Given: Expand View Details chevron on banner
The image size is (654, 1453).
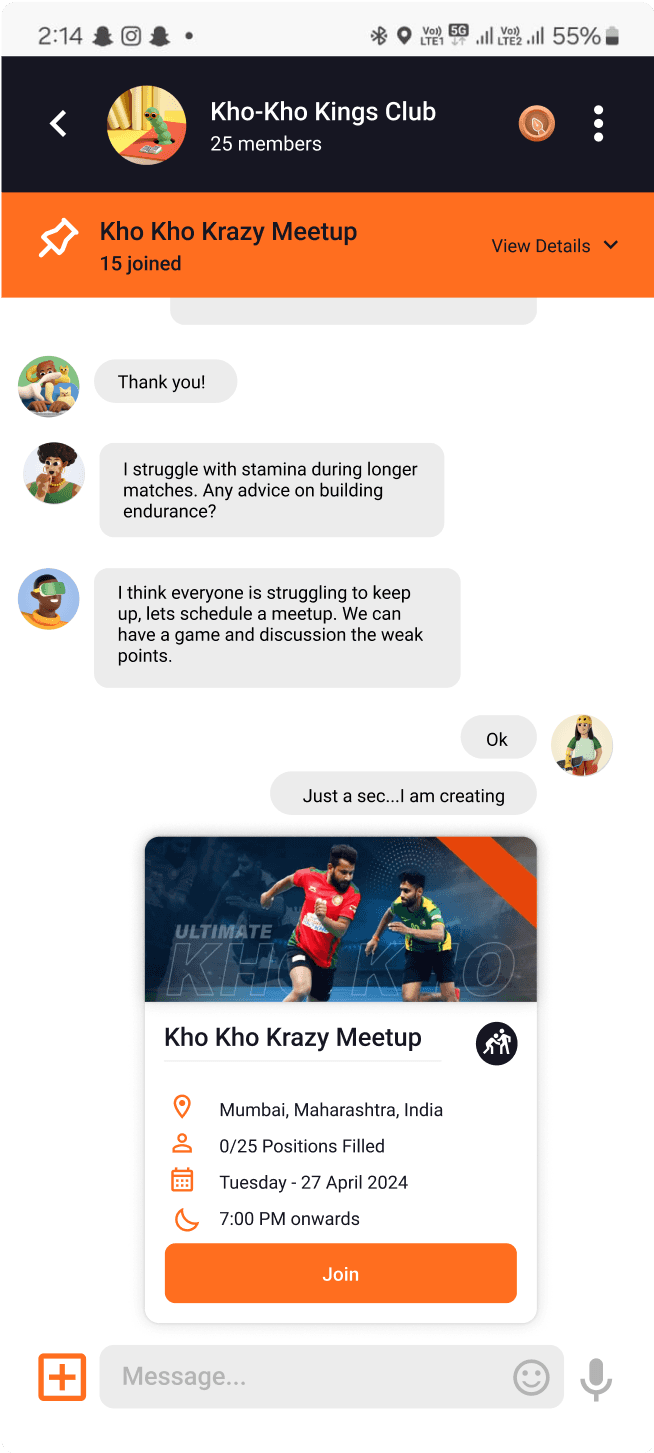Looking at the screenshot, I should 611,246.
